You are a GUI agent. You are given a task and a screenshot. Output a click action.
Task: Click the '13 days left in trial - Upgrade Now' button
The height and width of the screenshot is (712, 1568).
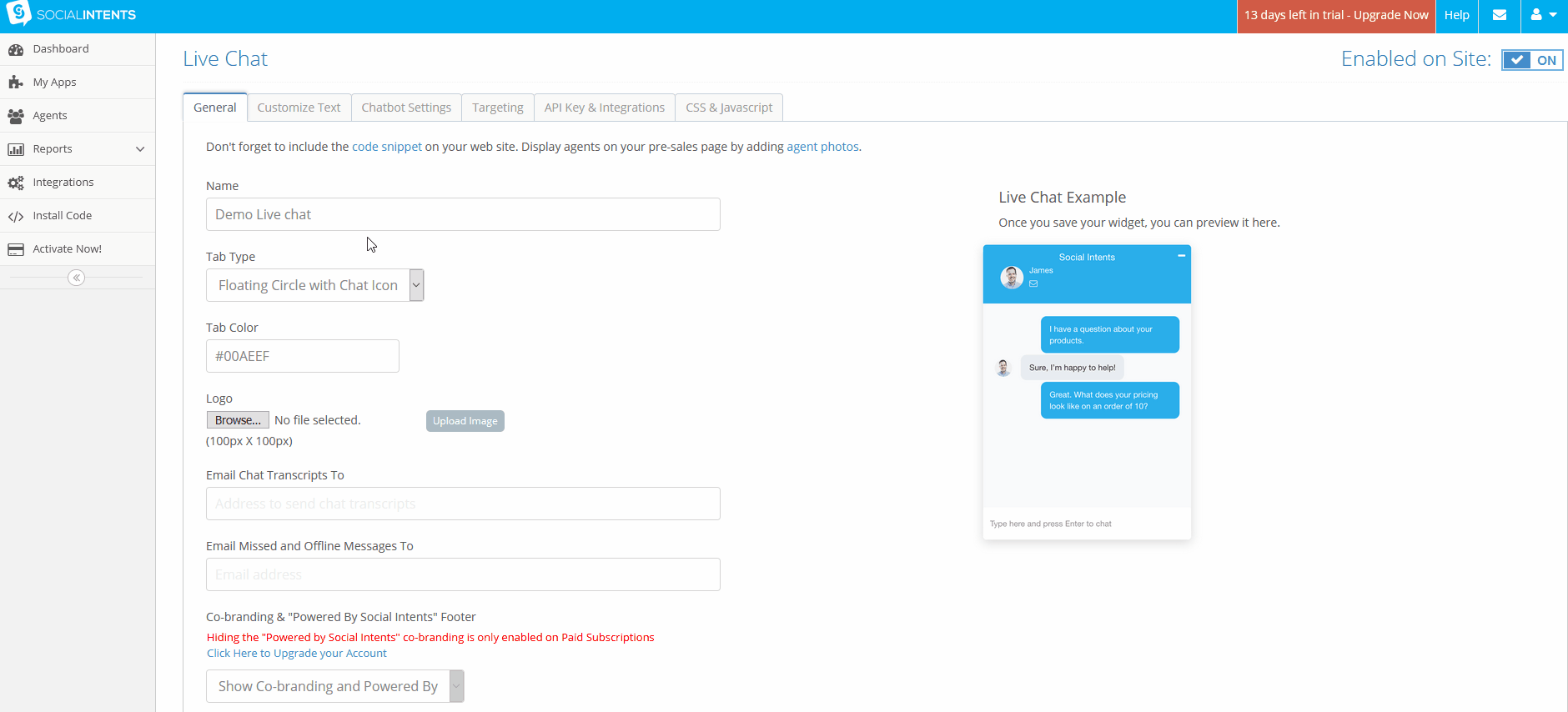[1336, 15]
